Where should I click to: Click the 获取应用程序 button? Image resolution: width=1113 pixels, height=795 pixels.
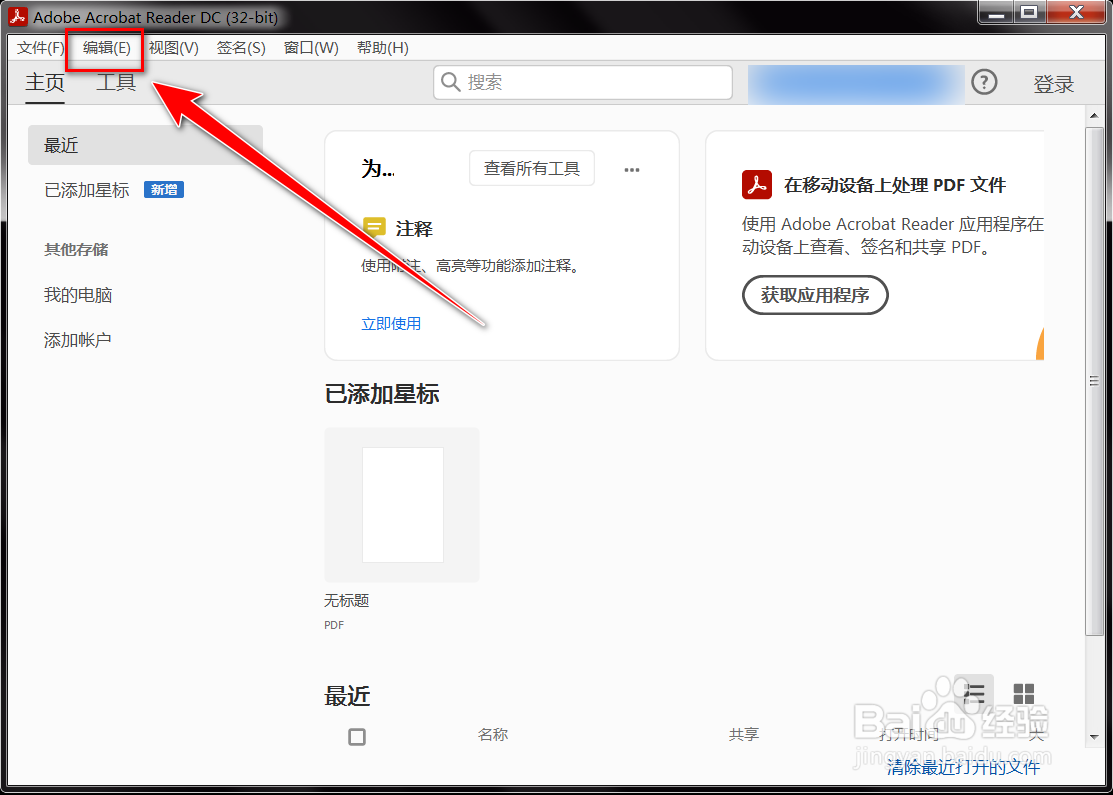tap(815, 295)
